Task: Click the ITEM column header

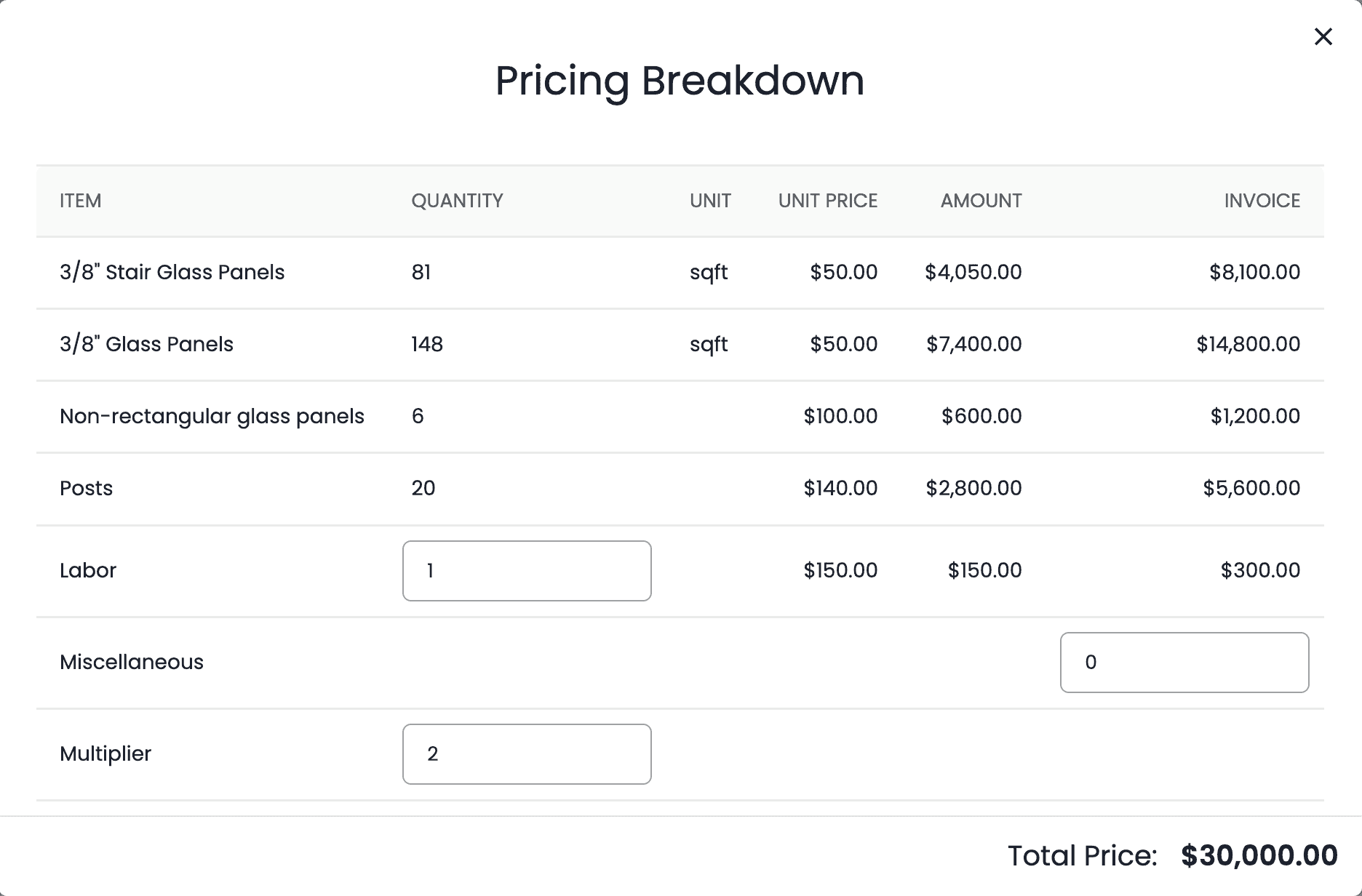Action: [80, 201]
